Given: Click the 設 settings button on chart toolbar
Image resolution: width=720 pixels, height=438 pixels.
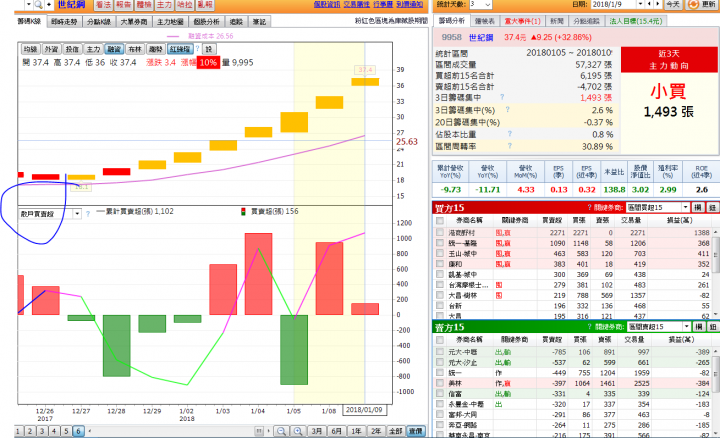Looking at the screenshot, I should coord(209,49).
